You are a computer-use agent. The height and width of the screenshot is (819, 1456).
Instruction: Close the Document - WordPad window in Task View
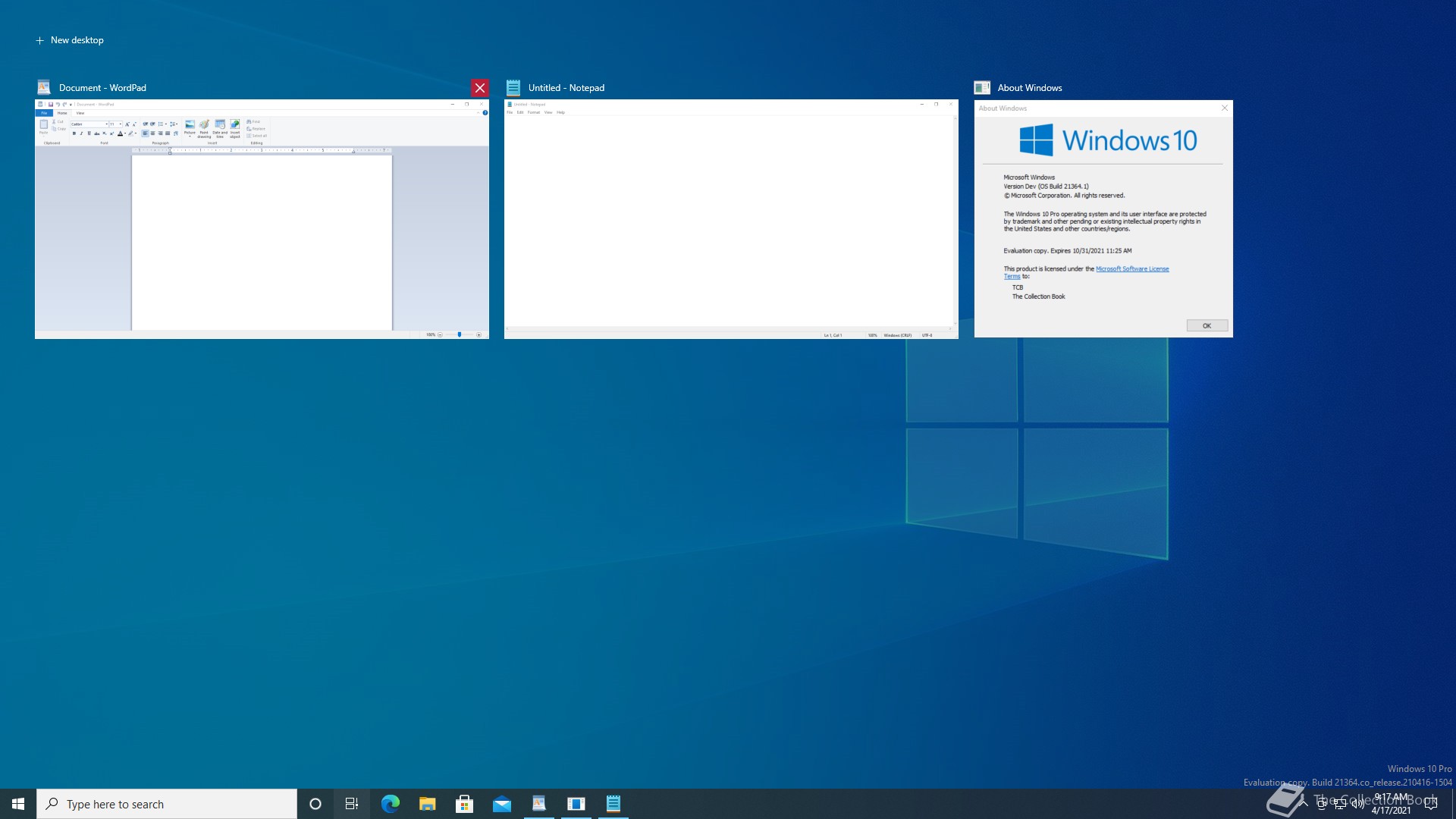pos(480,88)
